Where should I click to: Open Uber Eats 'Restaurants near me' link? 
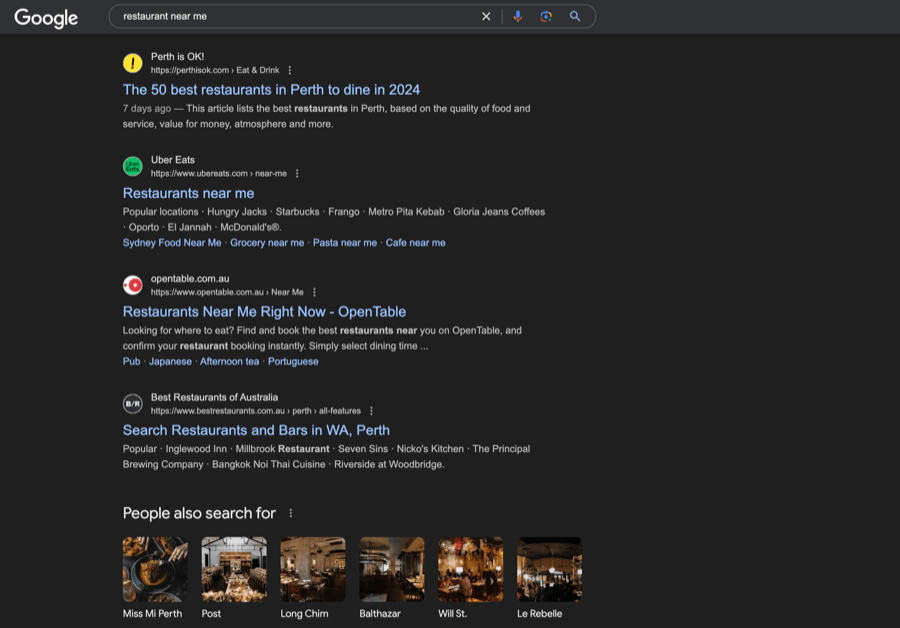pos(188,193)
